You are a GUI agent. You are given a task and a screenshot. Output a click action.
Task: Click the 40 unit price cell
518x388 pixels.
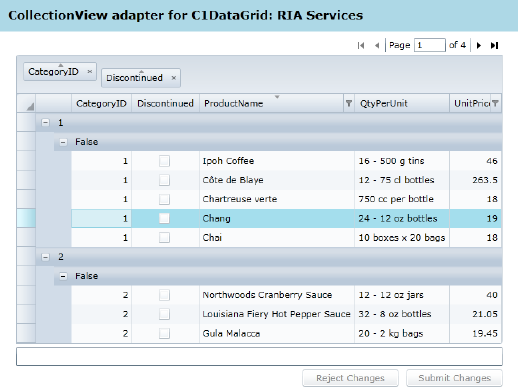[475, 295]
